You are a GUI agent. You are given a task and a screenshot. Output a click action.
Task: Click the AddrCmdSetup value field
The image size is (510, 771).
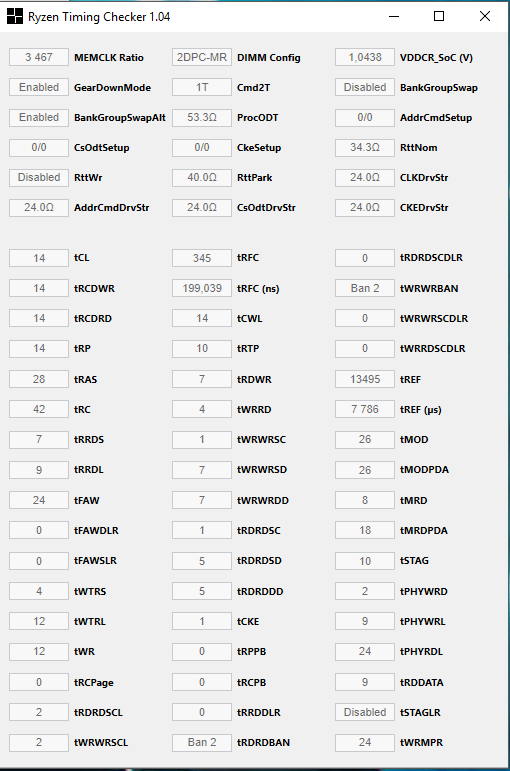coord(365,118)
